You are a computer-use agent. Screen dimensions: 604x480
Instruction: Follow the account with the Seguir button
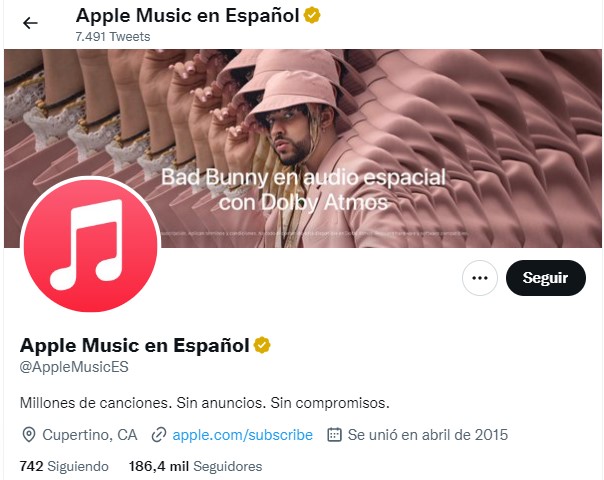pos(545,278)
